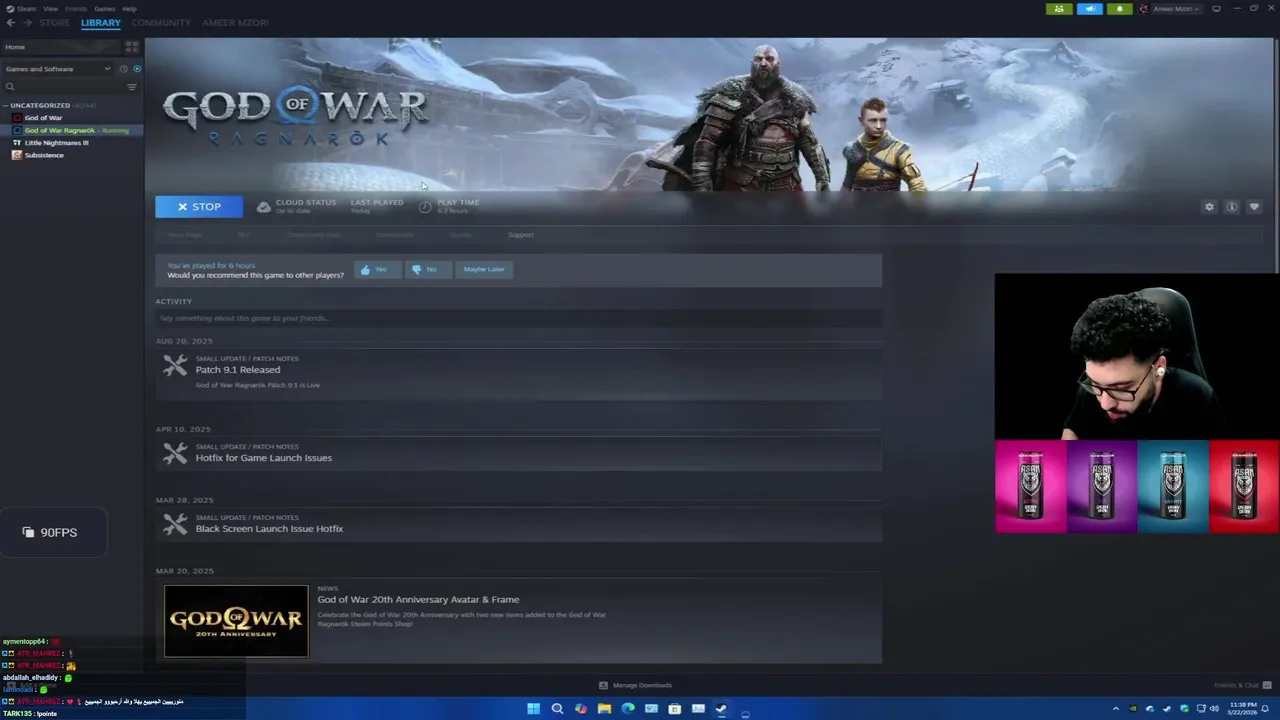The image size is (1280, 720).
Task: Open the Manage Downloads link
Action: (x=635, y=685)
